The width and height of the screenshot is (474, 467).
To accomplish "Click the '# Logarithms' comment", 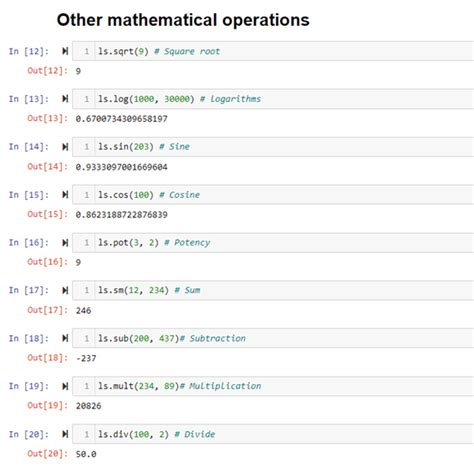I will pos(230,99).
